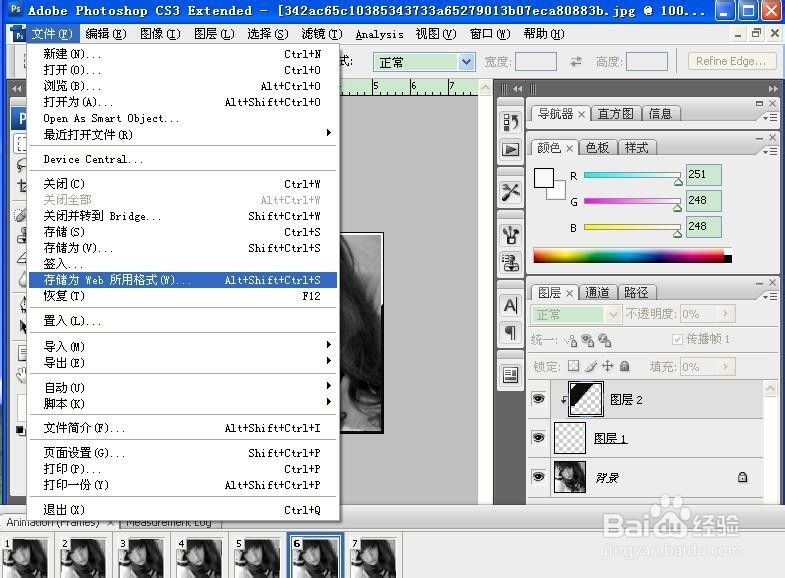Select animation frame 6 thumbnail

coord(315,556)
